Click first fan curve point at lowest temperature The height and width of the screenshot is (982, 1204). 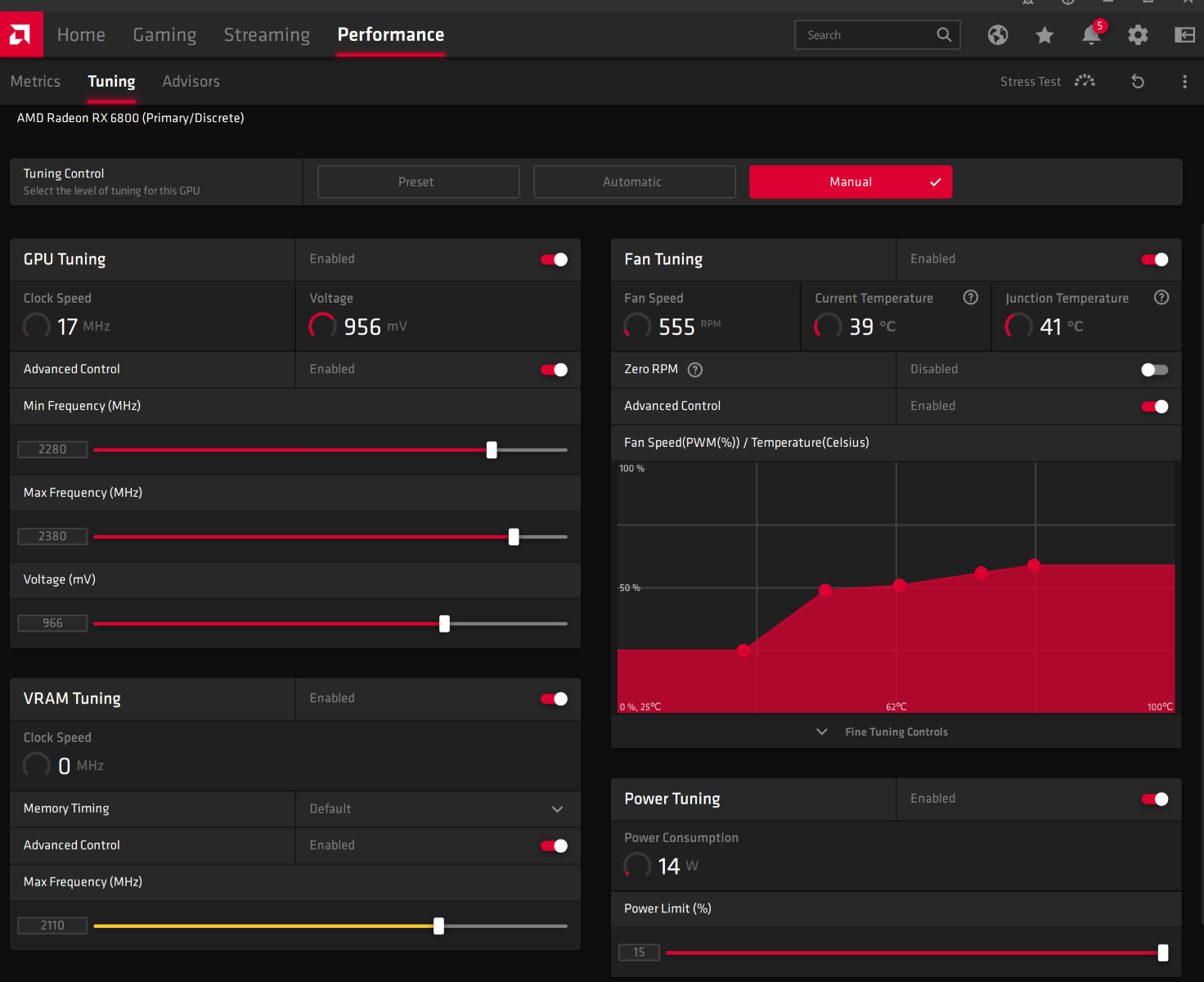(743, 651)
